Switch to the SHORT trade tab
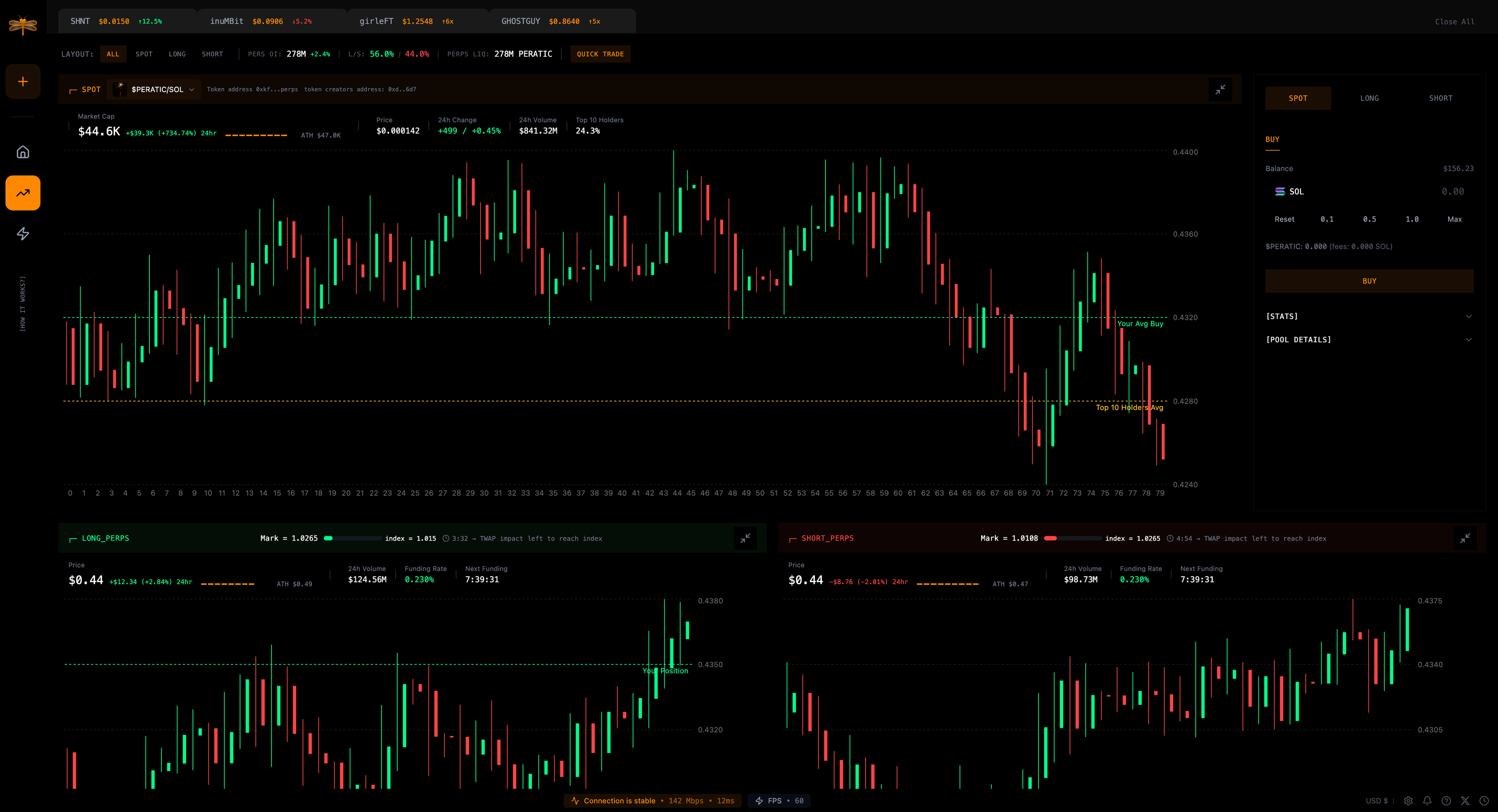Image resolution: width=1498 pixels, height=812 pixels. [x=1440, y=98]
